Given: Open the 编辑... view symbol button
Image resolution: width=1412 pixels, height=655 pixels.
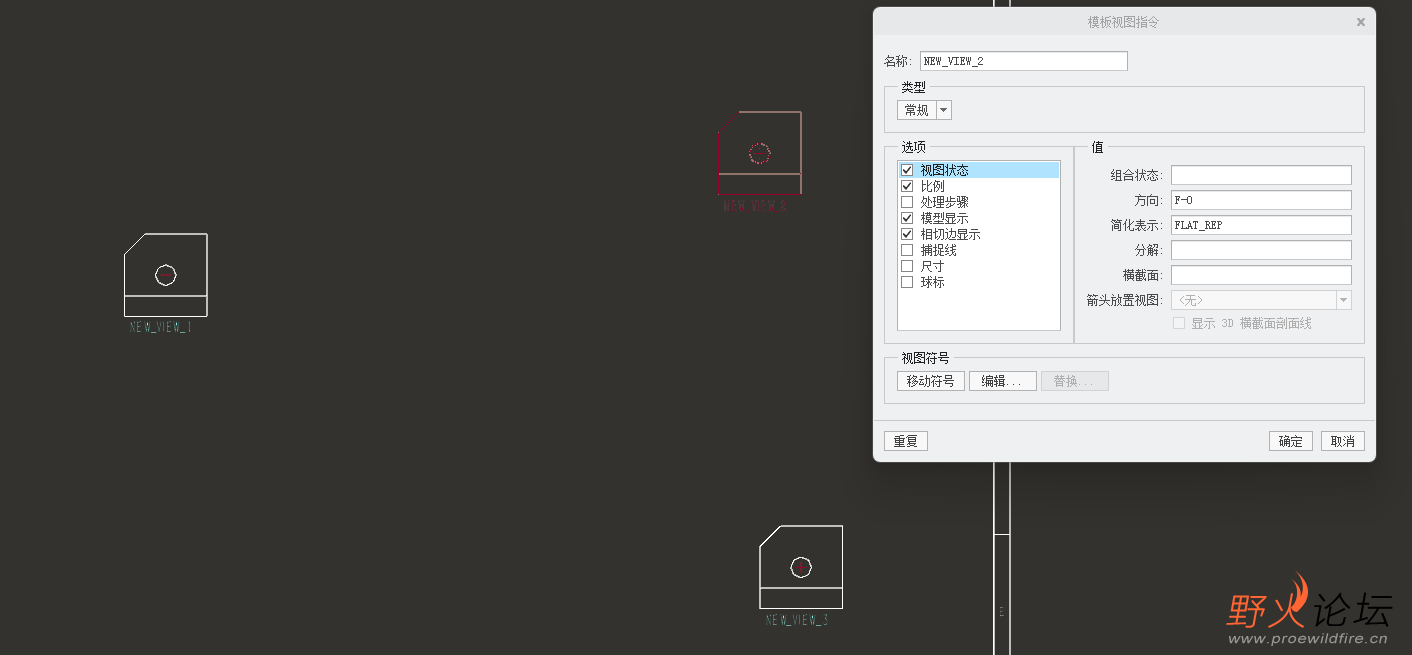Looking at the screenshot, I should point(1003,381).
